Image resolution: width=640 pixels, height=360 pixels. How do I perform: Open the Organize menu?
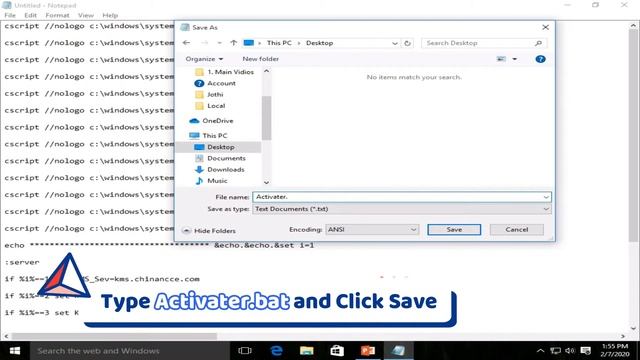(x=204, y=59)
